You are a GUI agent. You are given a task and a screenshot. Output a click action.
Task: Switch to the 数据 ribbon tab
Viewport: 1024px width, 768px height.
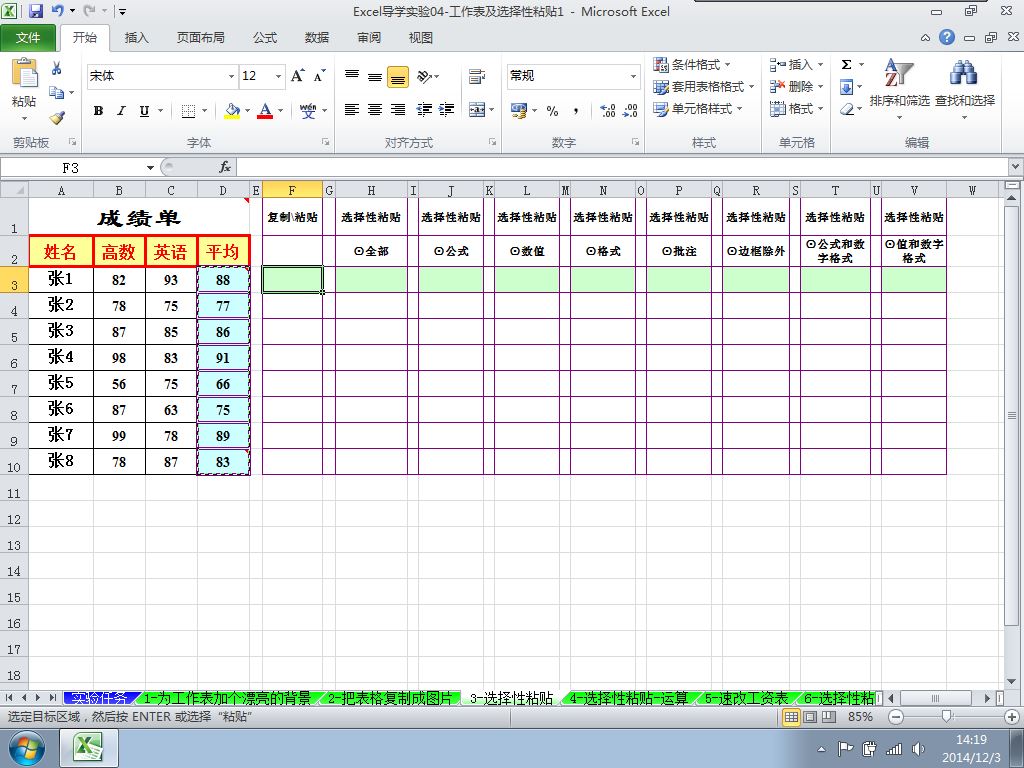(x=317, y=38)
